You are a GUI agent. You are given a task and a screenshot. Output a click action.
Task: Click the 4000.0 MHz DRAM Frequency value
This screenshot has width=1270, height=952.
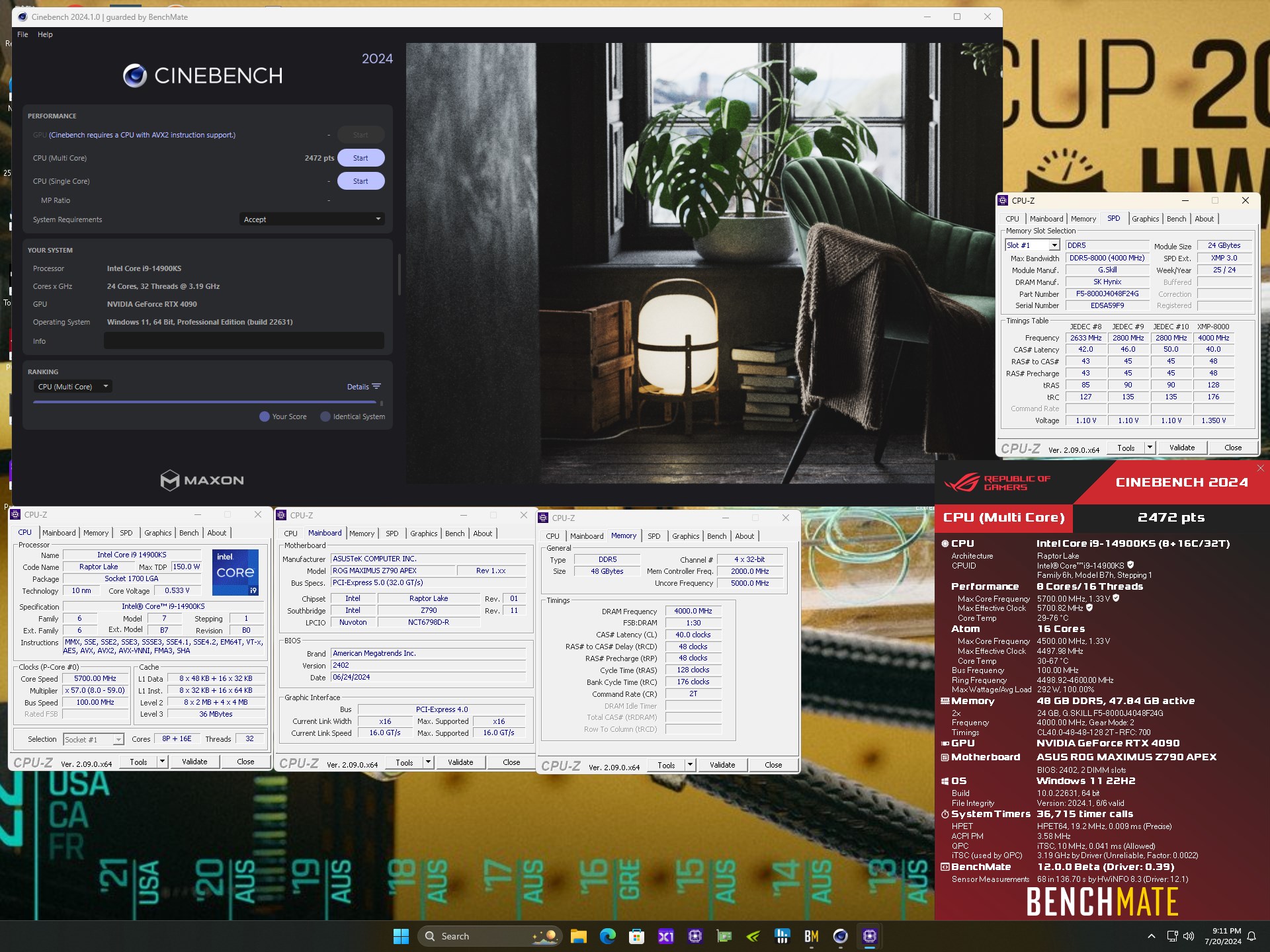(x=693, y=611)
